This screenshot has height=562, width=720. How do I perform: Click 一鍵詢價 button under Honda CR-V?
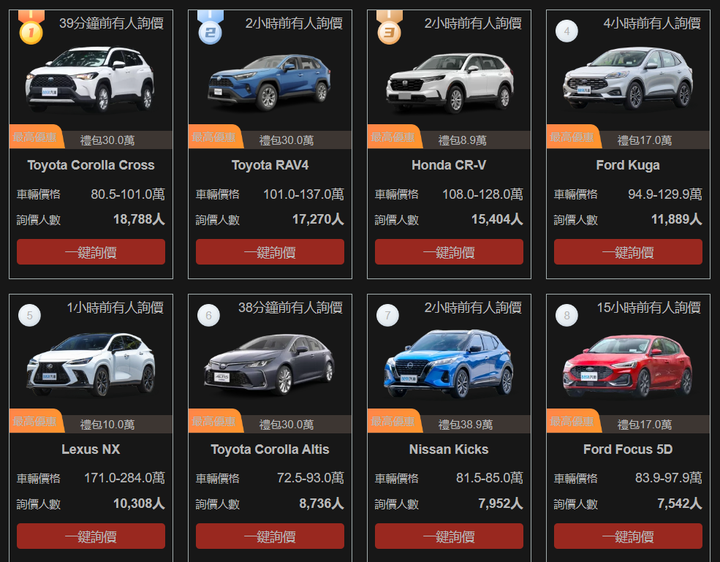tap(449, 252)
